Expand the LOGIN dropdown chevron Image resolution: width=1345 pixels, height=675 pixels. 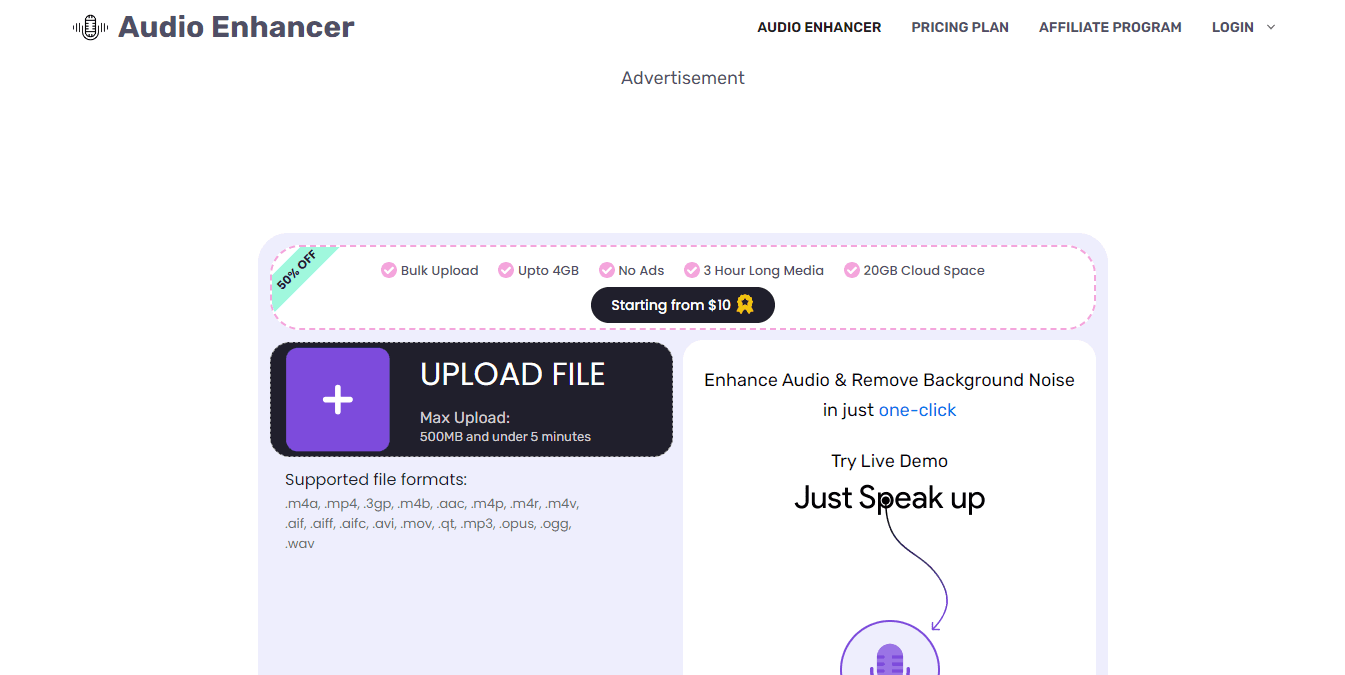pos(1270,27)
